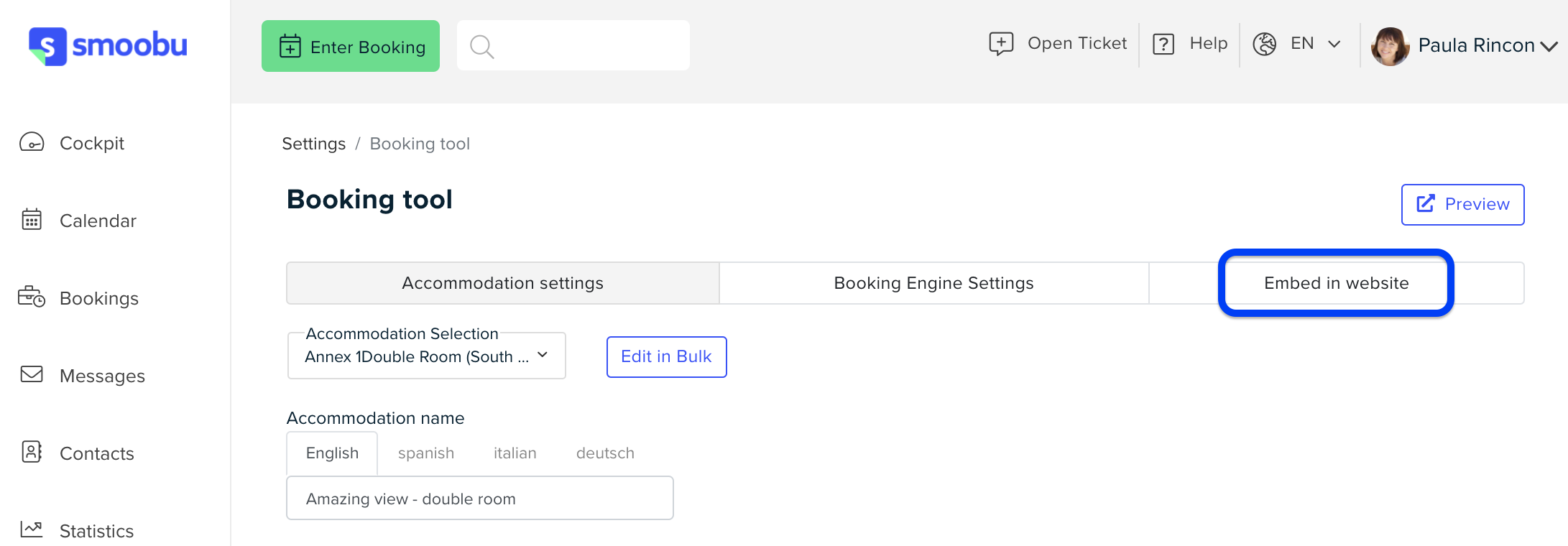Click the Calendar sidebar icon
This screenshot has height=546, width=1568.
(32, 219)
